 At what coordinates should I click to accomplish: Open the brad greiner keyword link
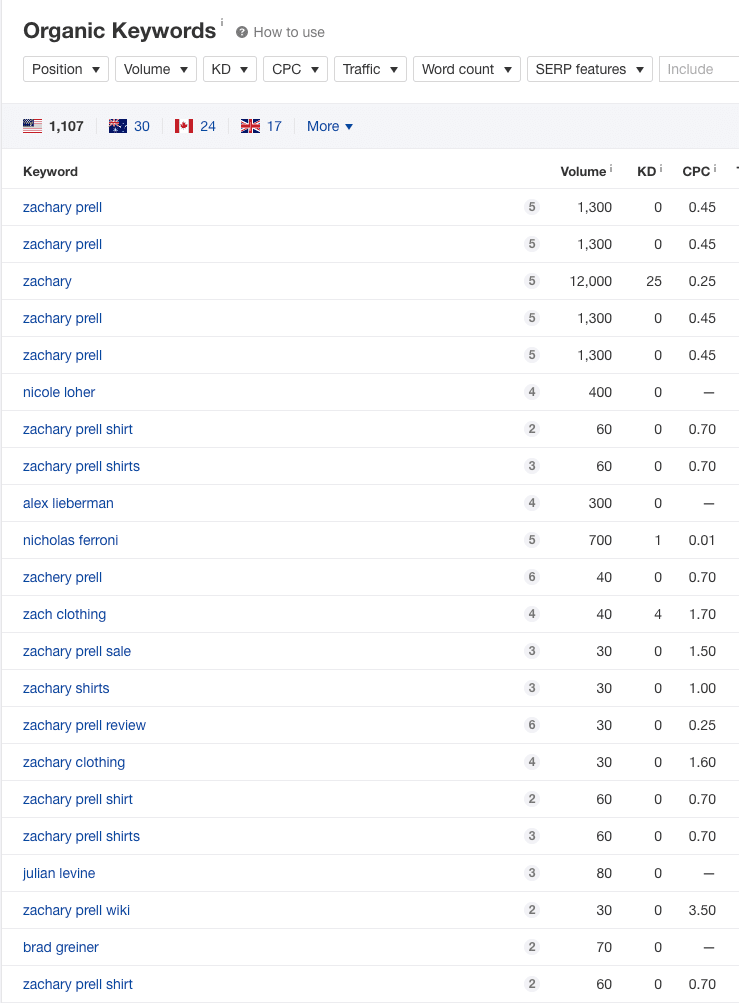click(x=61, y=948)
